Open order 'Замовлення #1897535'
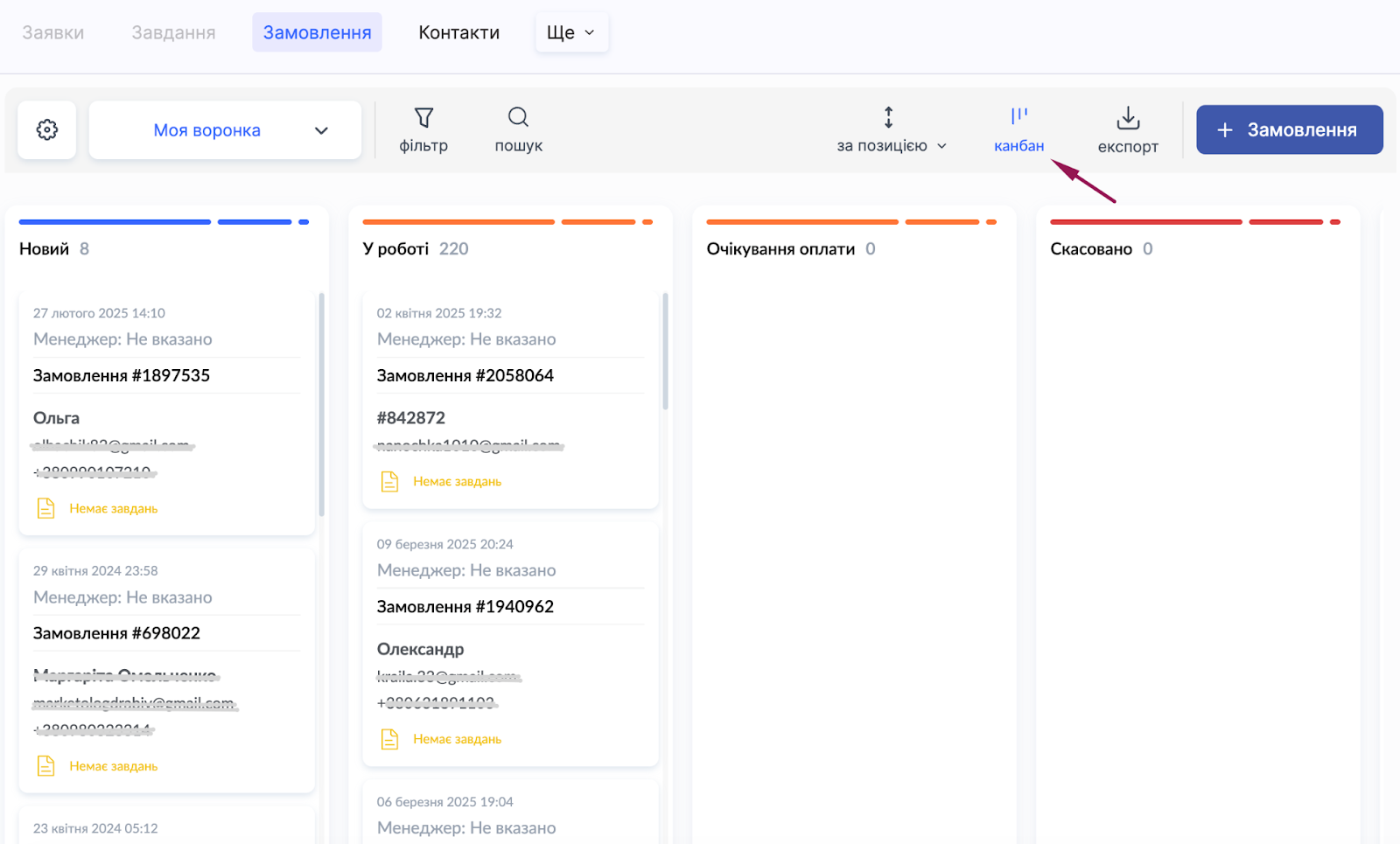The width and height of the screenshot is (1400, 844). point(122,375)
